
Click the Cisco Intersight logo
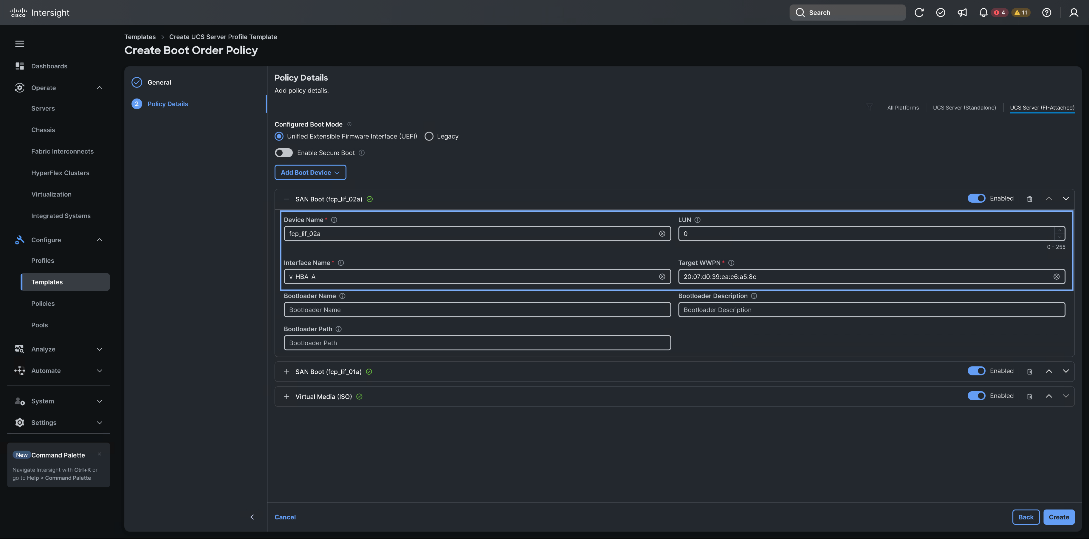pos(40,13)
